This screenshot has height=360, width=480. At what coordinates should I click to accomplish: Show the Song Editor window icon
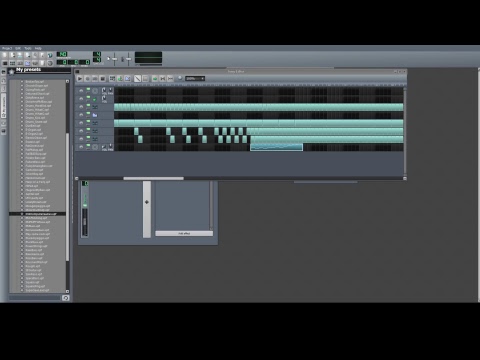(5, 63)
